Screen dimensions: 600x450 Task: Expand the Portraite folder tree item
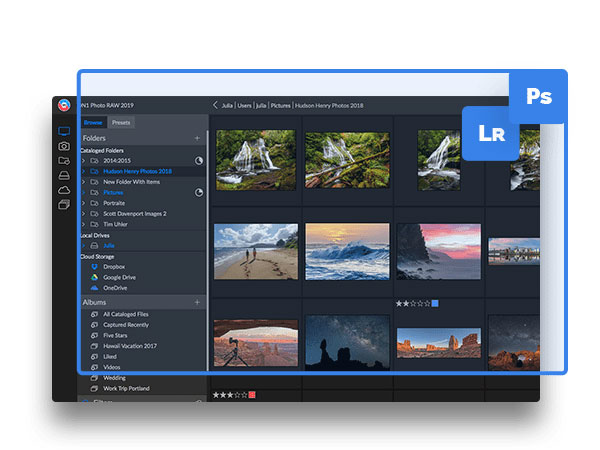tap(84, 203)
